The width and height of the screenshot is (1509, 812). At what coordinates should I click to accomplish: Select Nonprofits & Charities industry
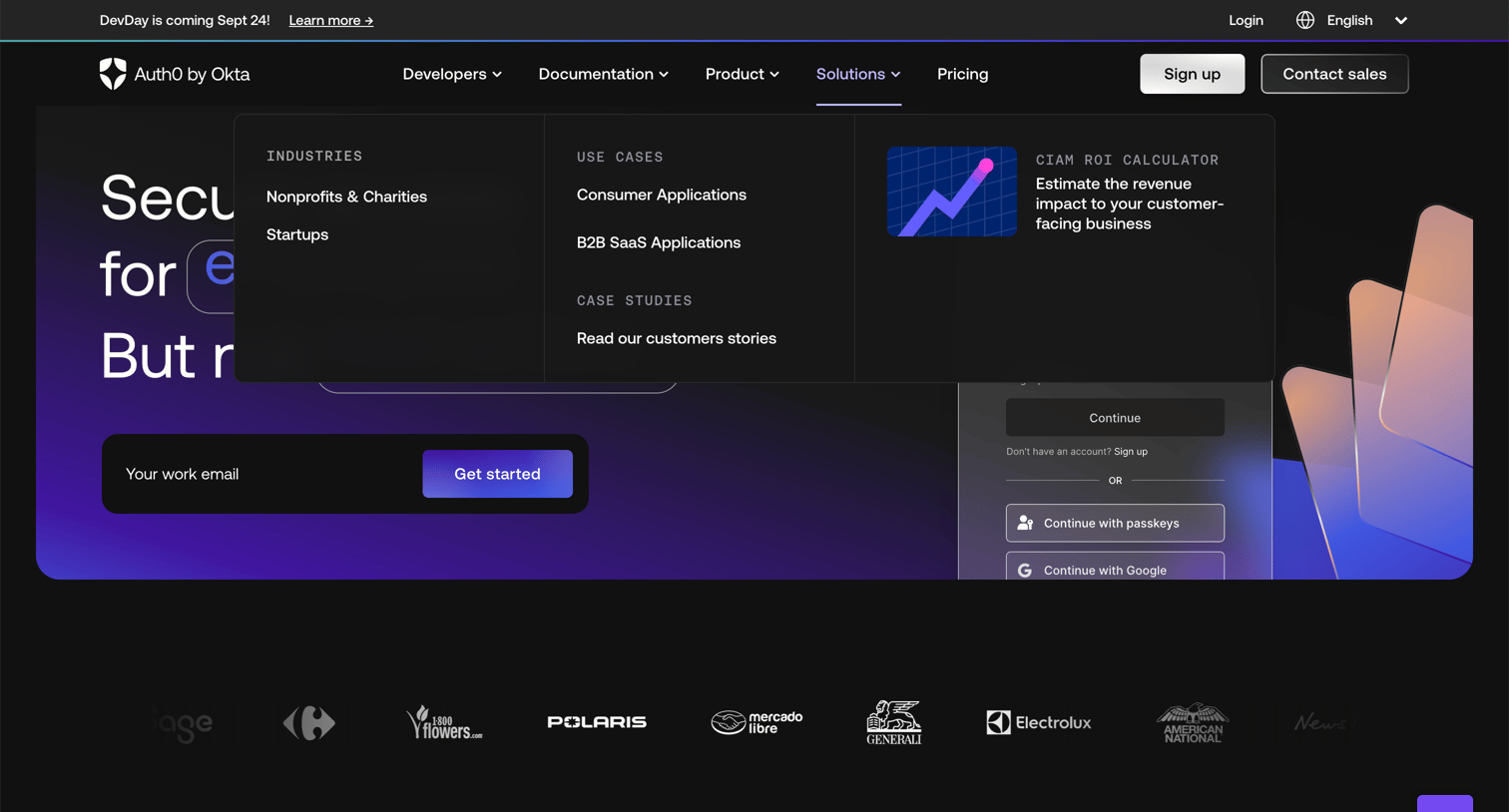[346, 197]
